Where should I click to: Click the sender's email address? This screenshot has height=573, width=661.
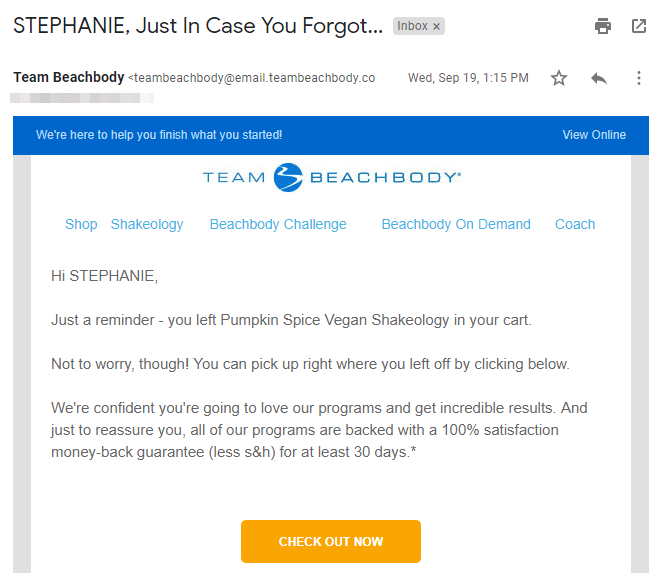coord(254,78)
